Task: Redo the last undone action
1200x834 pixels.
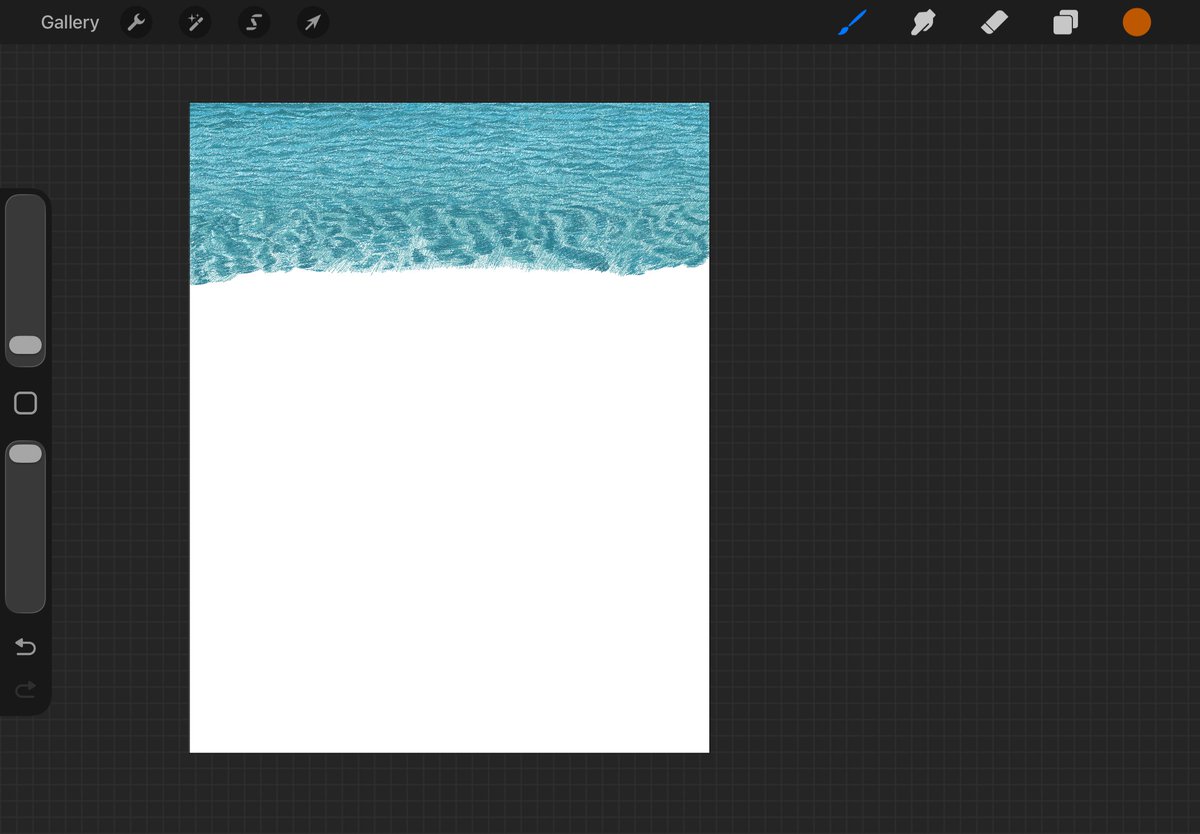Action: tap(26, 689)
